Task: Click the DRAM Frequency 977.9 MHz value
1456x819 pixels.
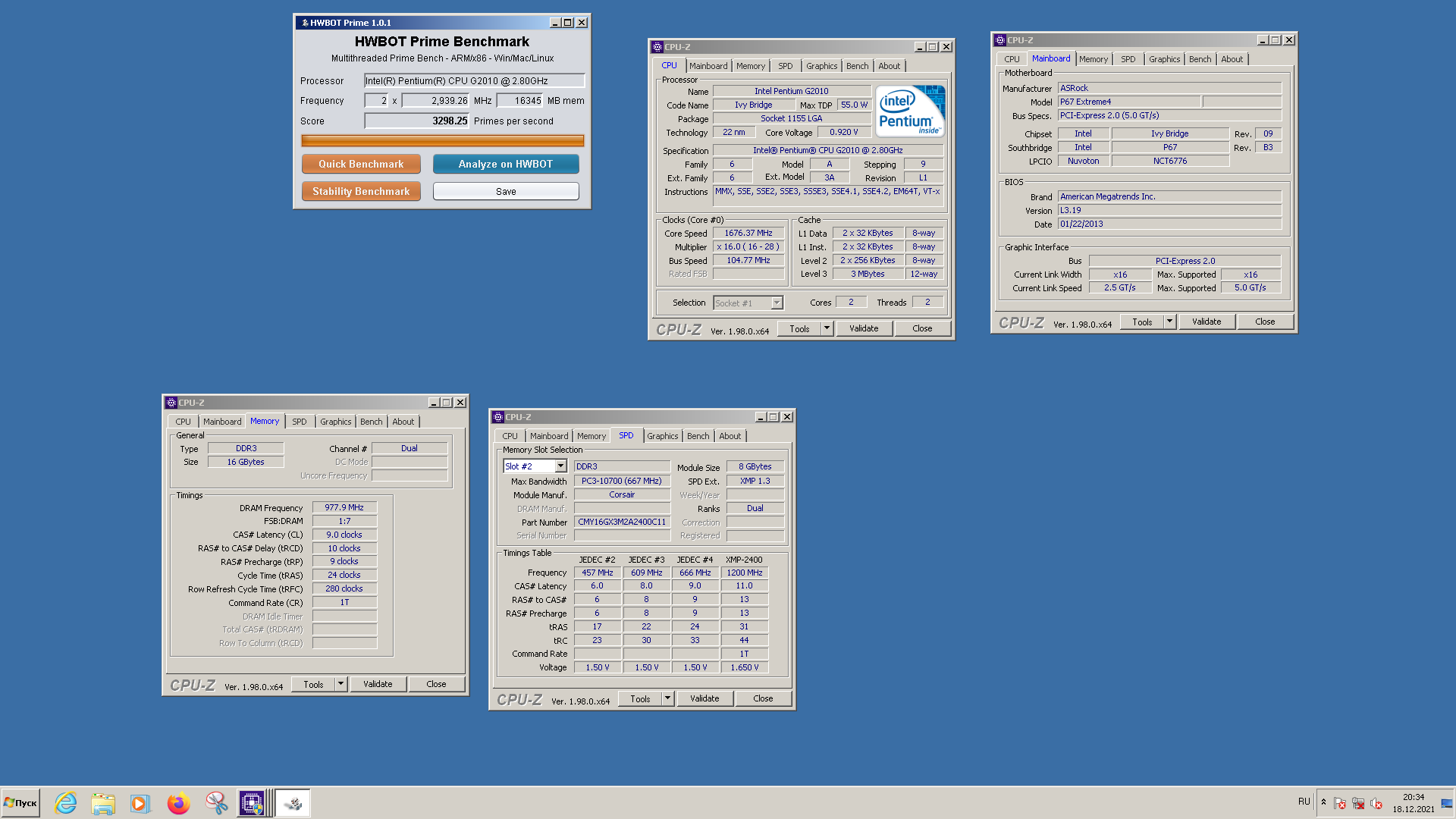Action: [344, 507]
